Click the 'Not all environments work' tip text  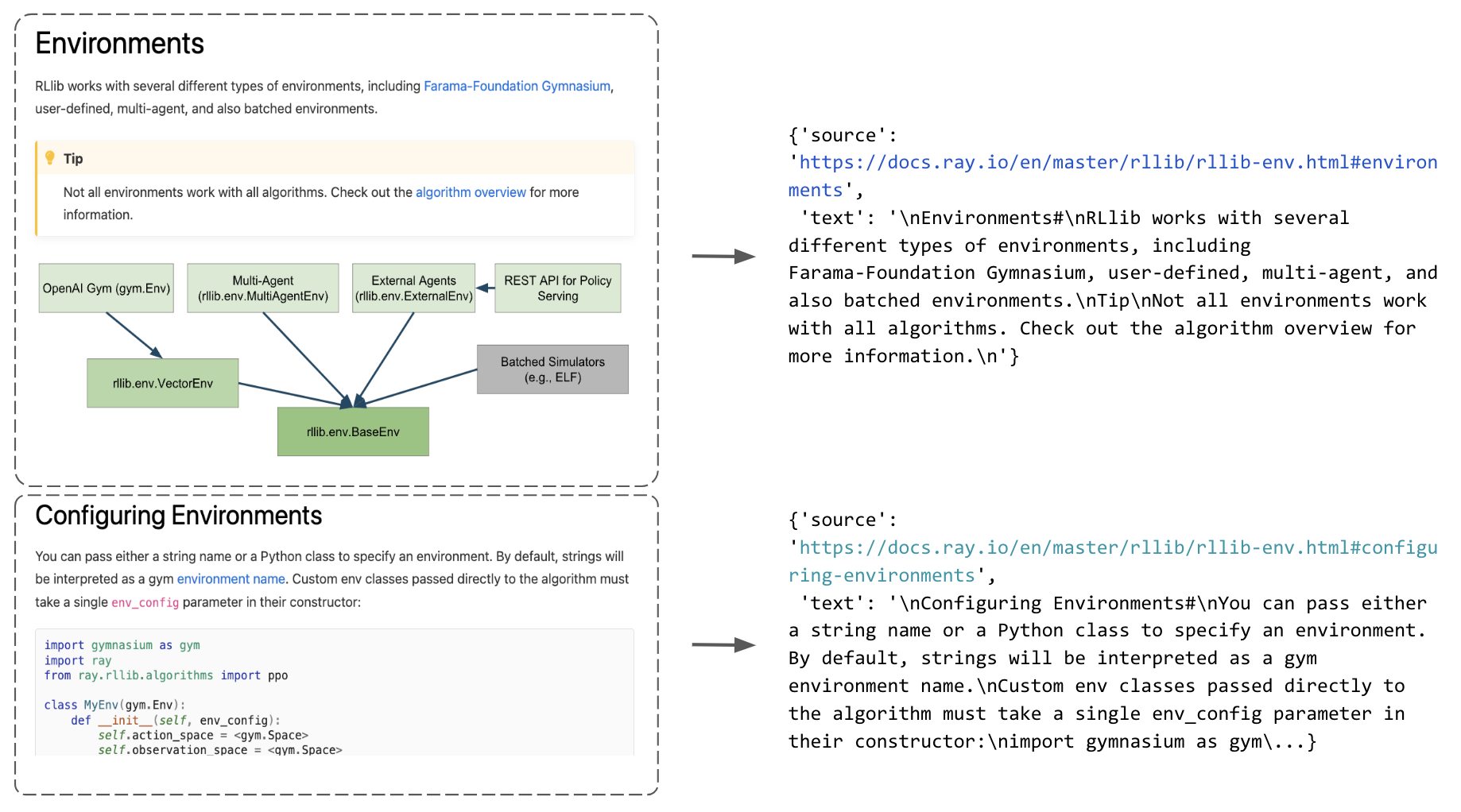click(321, 203)
